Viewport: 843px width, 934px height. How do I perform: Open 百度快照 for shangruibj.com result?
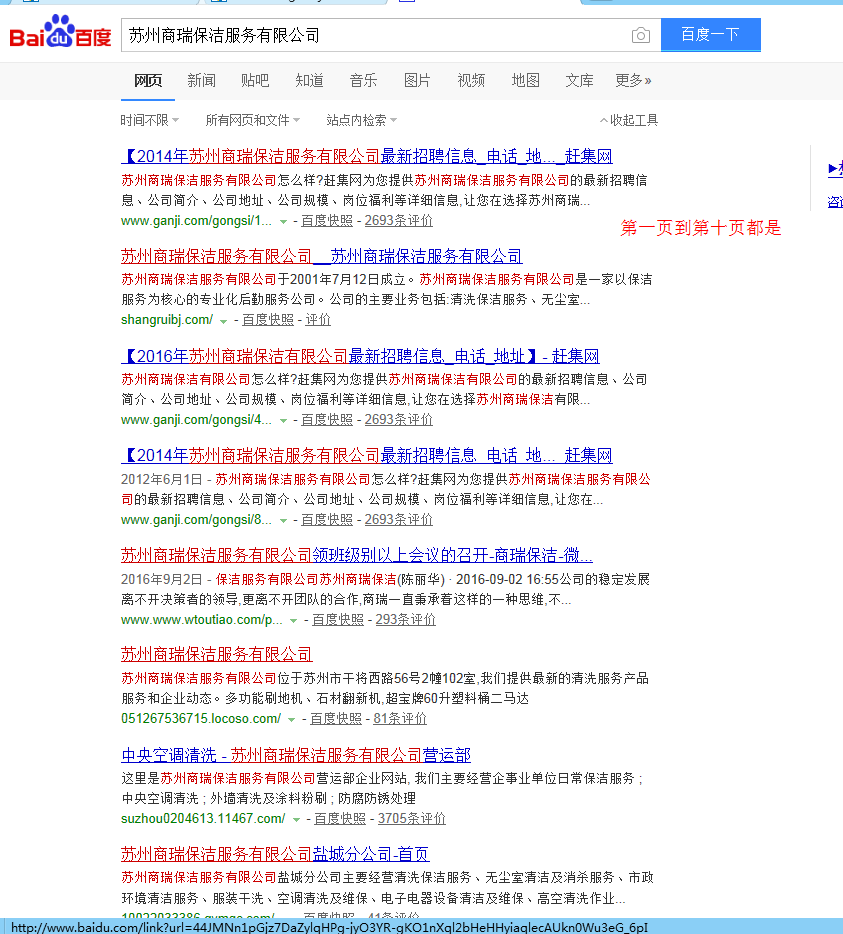pyautogui.click(x=268, y=320)
